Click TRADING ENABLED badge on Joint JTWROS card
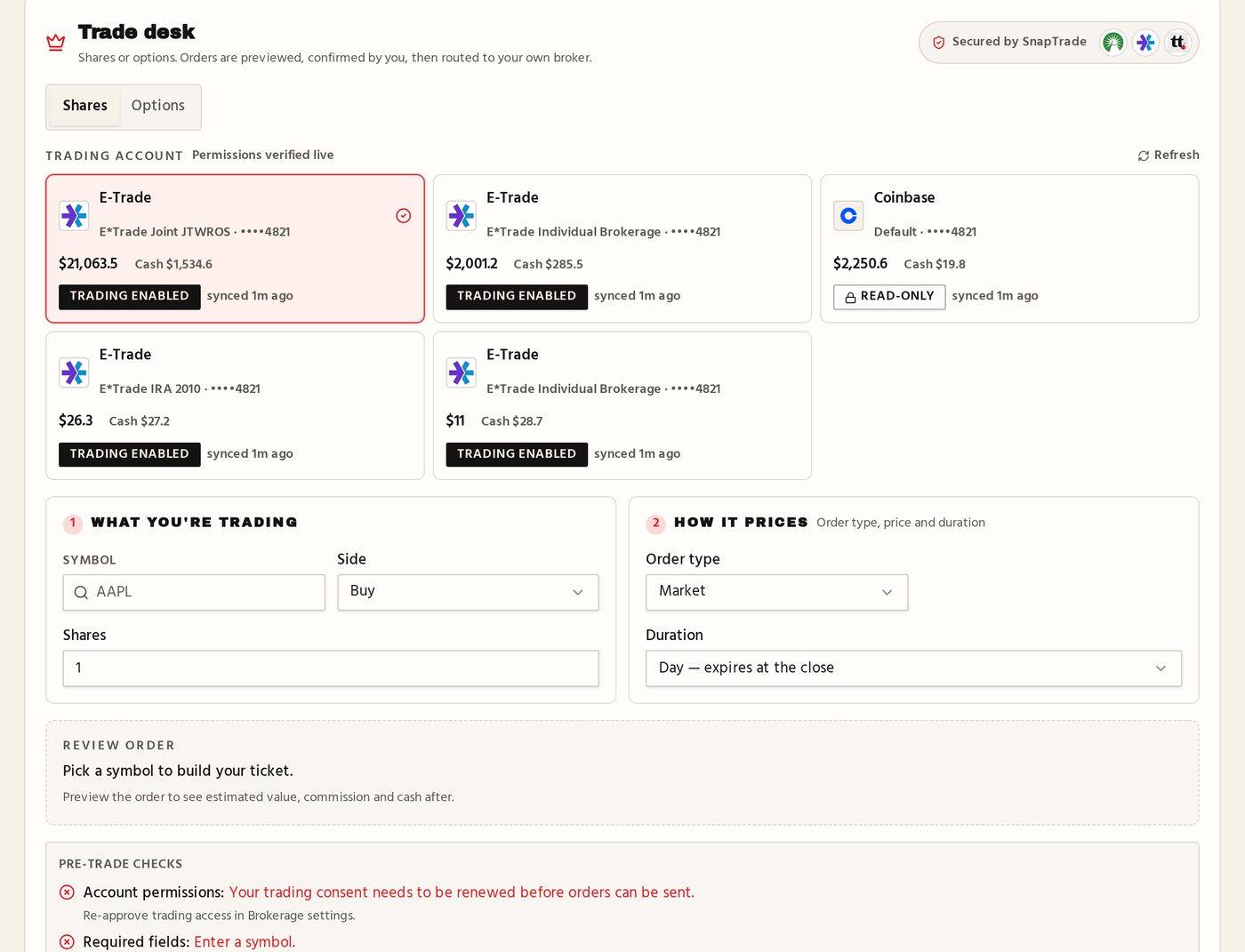 [x=130, y=297]
